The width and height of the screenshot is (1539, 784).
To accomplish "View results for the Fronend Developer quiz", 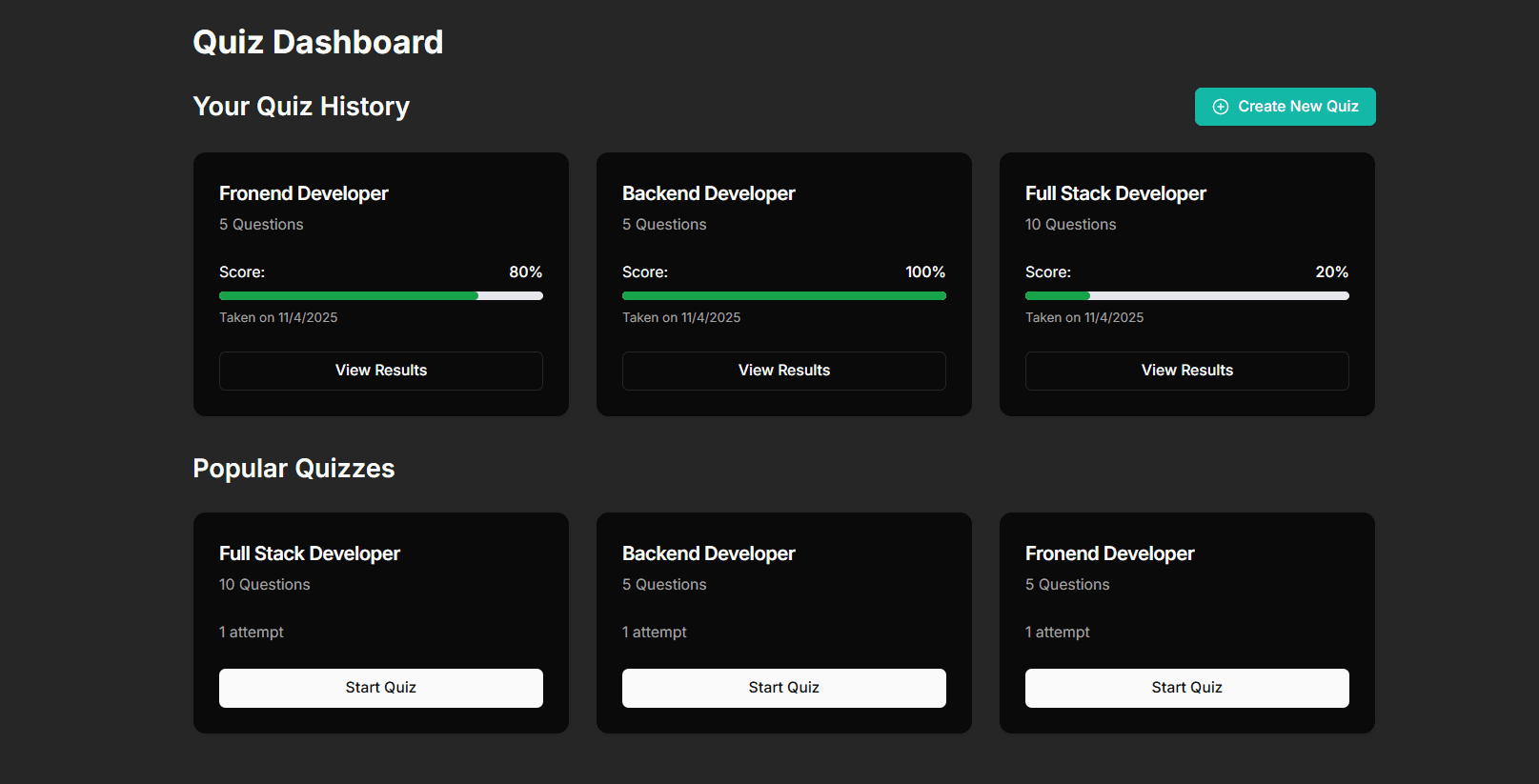I will (x=381, y=371).
